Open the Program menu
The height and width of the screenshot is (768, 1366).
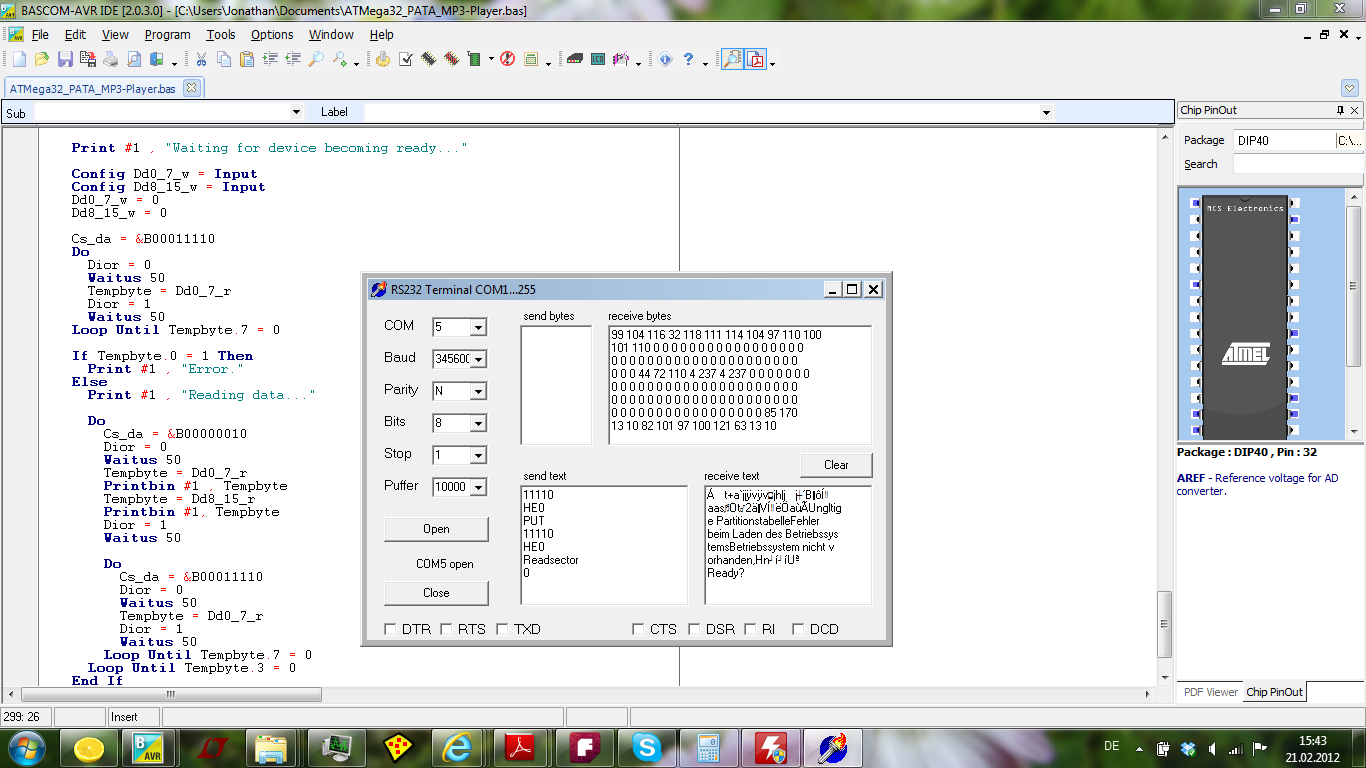167,34
